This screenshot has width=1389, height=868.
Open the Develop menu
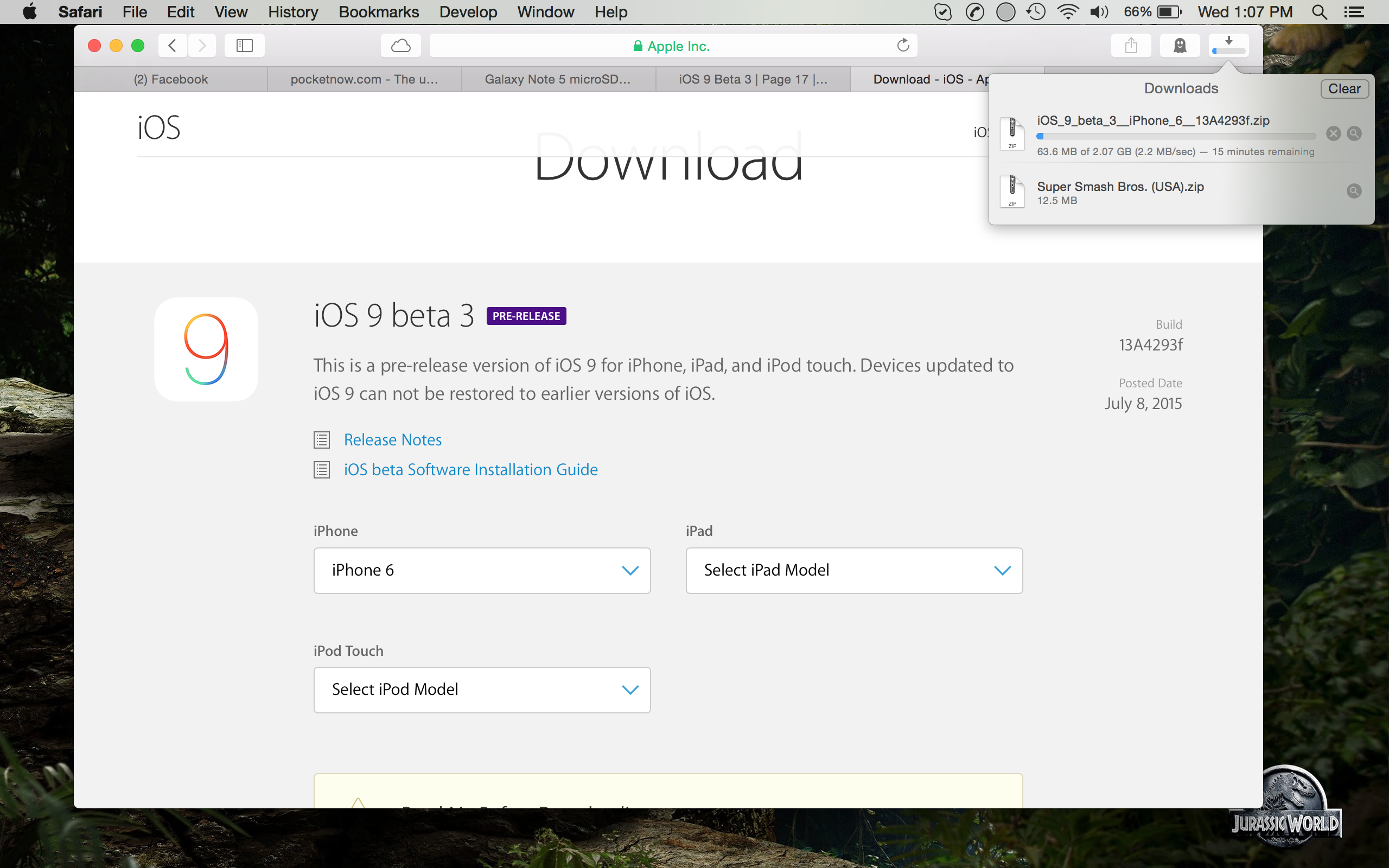tap(468, 12)
